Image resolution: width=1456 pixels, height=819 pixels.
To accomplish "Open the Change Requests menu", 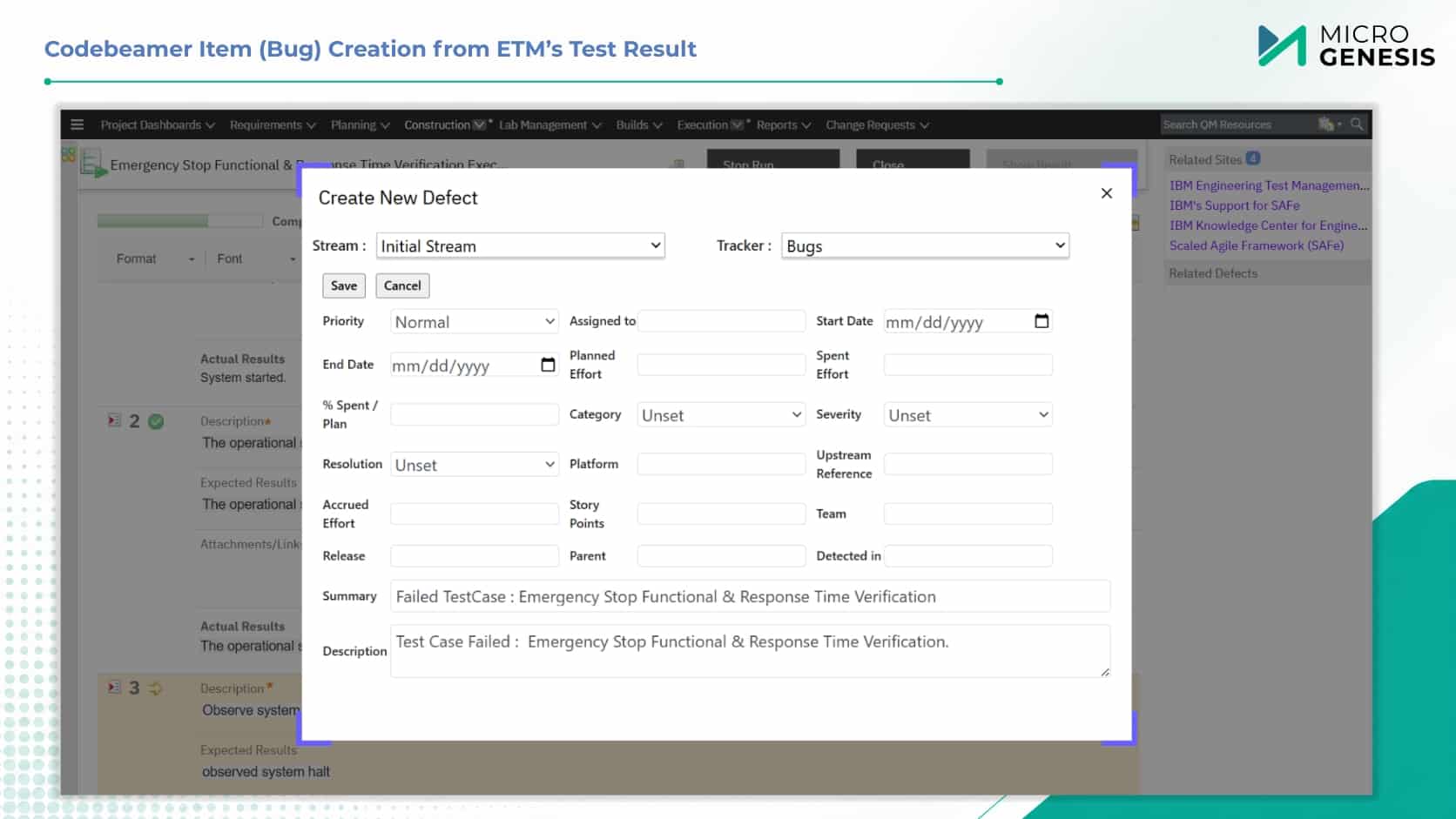I will click(877, 125).
